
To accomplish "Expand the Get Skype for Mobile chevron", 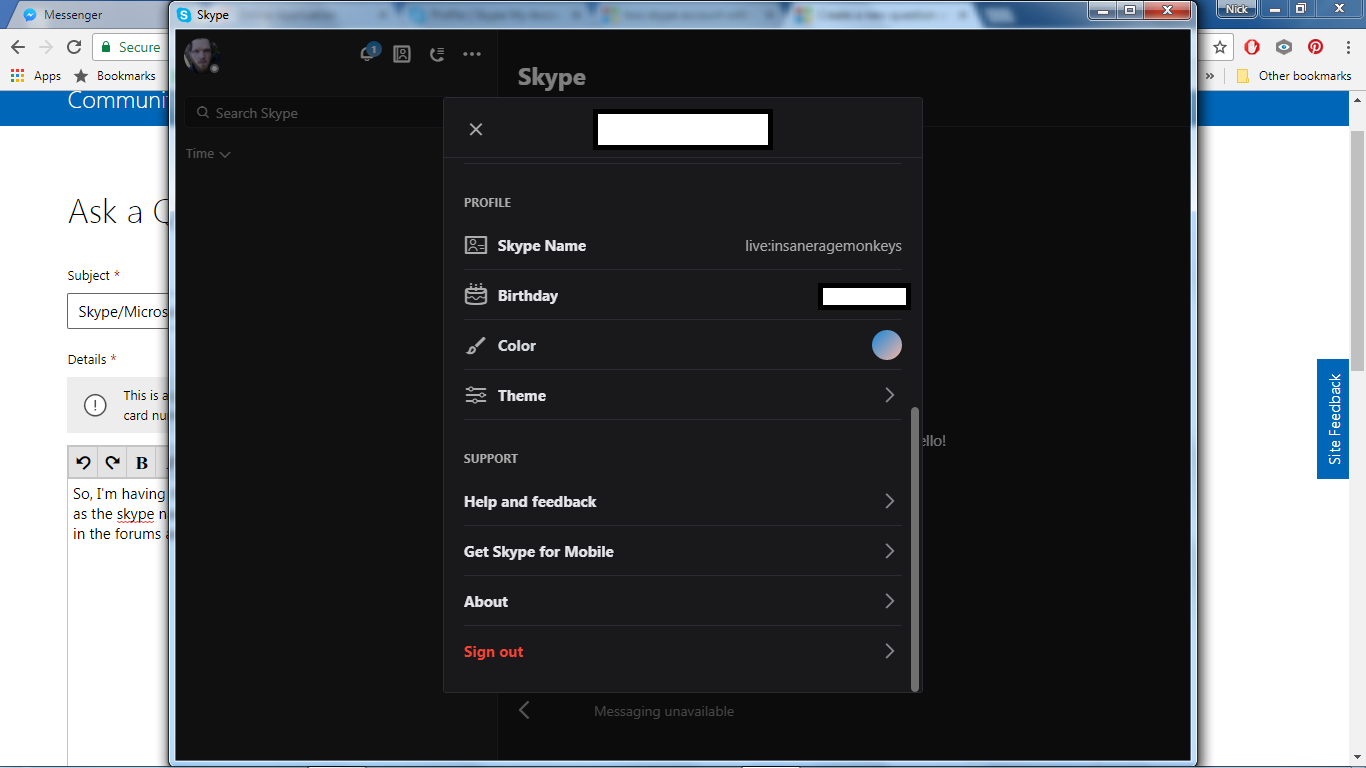I will pyautogui.click(x=889, y=551).
